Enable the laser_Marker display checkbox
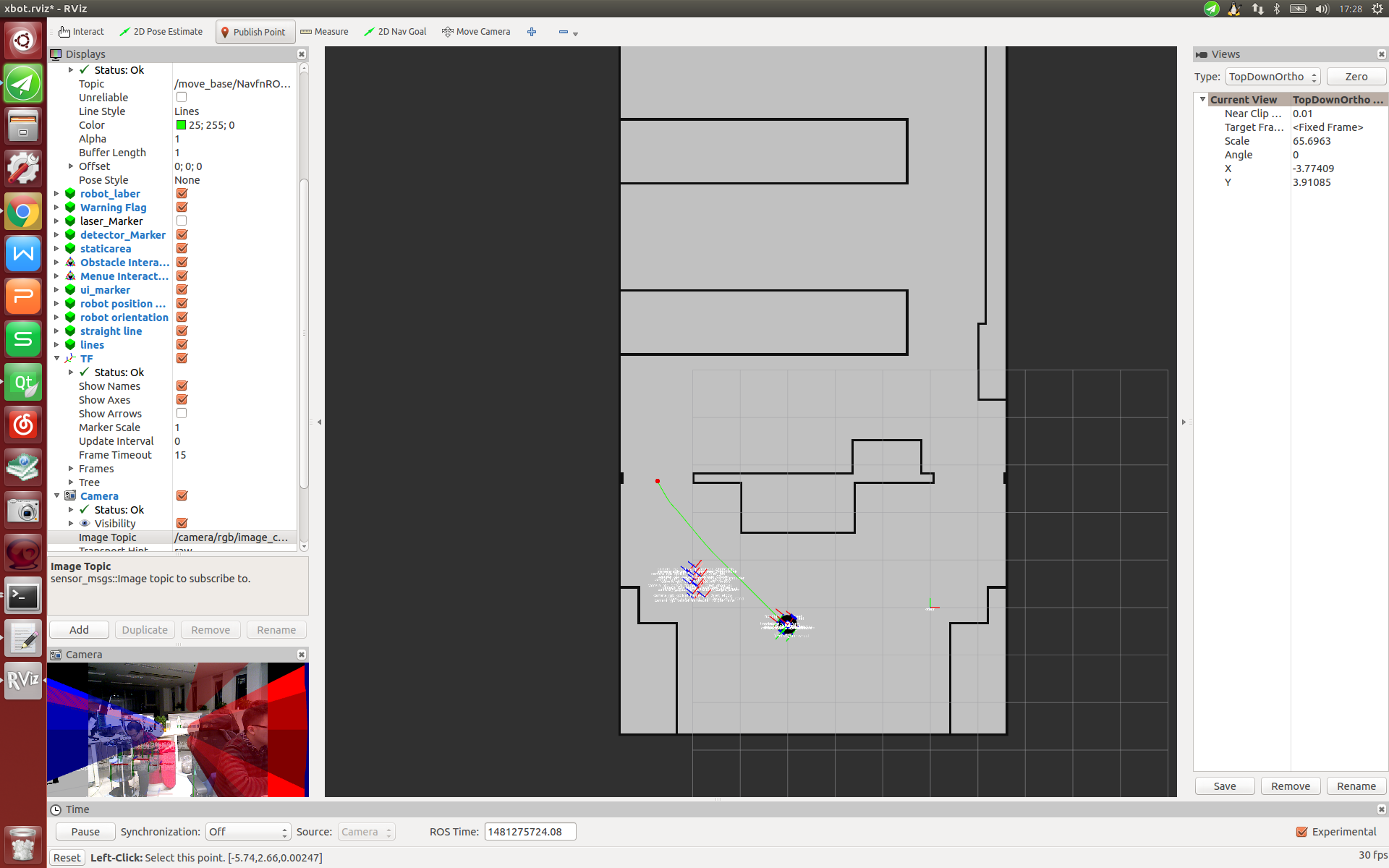The width and height of the screenshot is (1389, 868). click(182, 221)
